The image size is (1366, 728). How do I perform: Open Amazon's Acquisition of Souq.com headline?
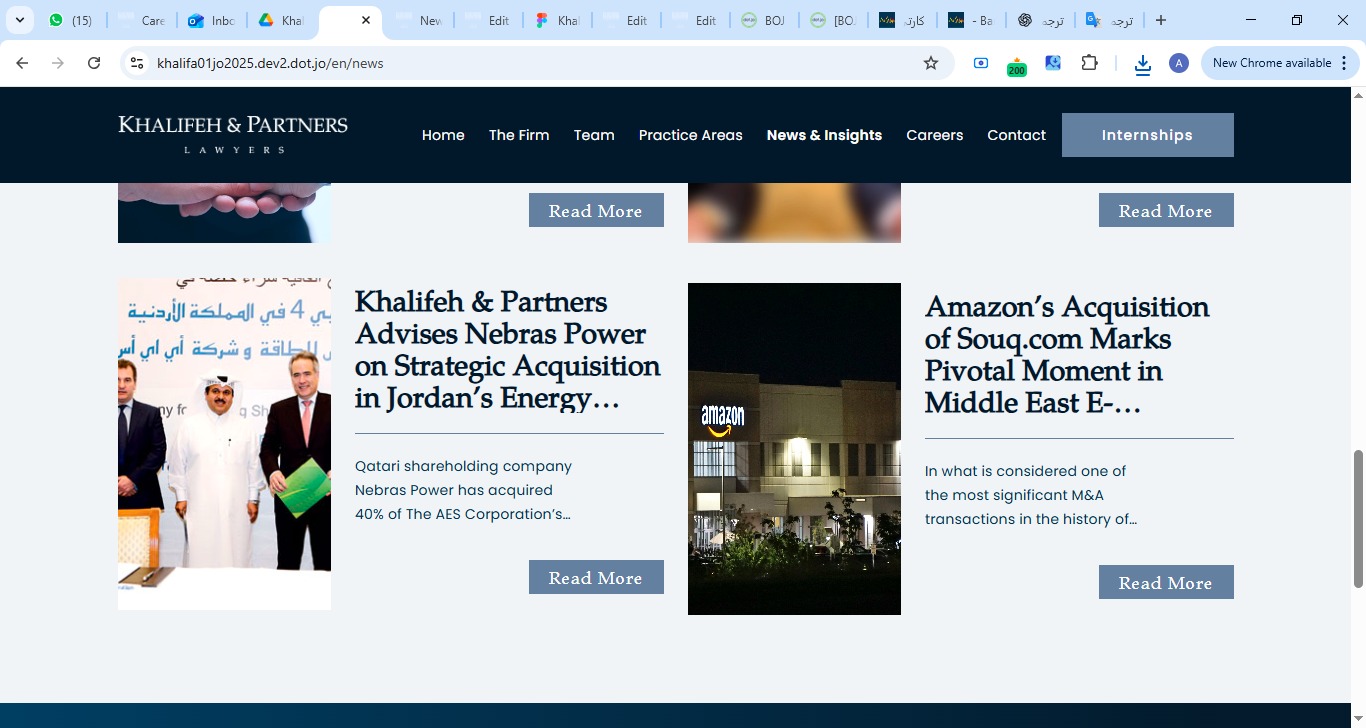point(1067,355)
